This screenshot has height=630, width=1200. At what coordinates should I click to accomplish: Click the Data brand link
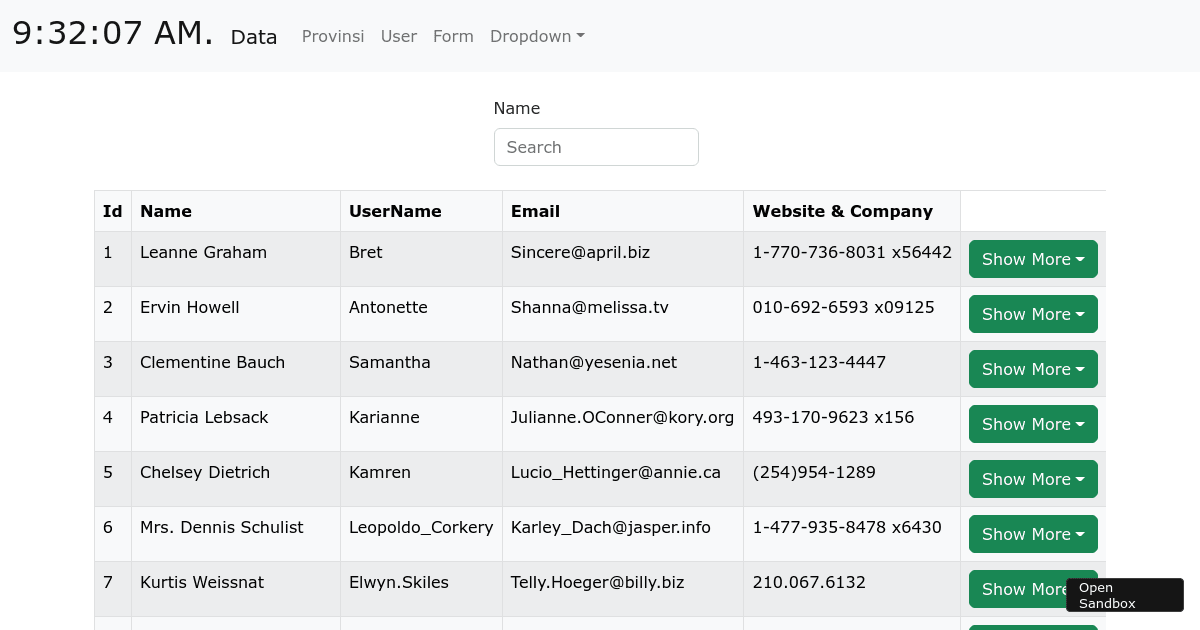[x=254, y=37]
